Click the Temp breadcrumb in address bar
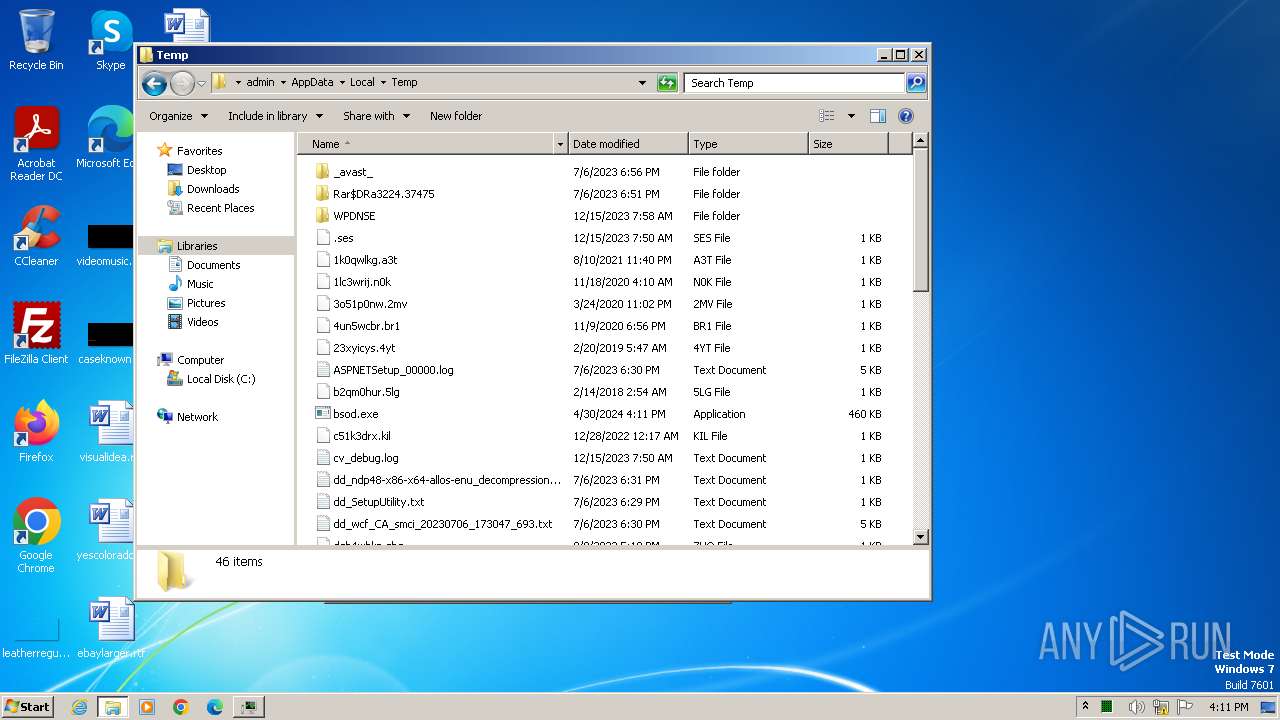1280x720 pixels. point(404,83)
